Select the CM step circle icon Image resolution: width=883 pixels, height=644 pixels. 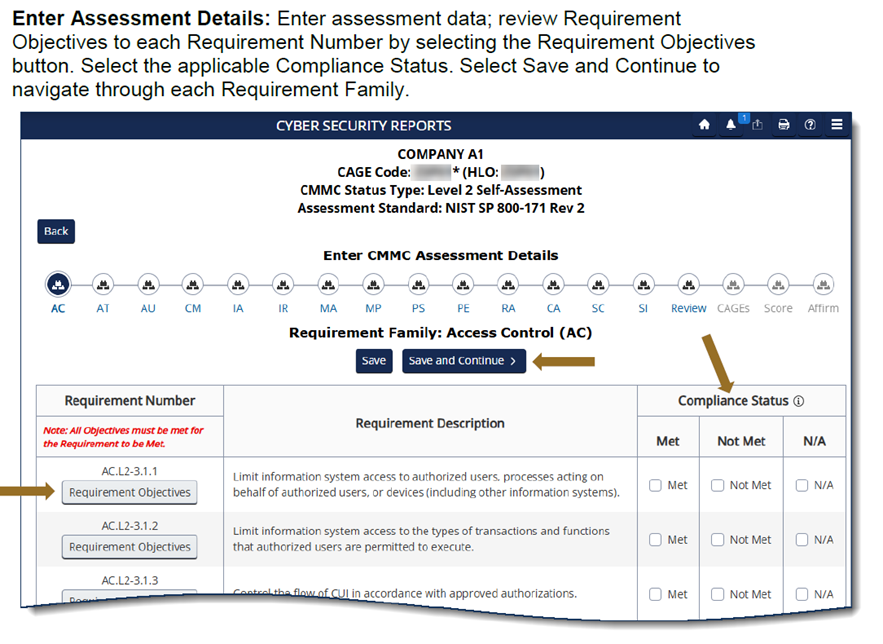(193, 285)
